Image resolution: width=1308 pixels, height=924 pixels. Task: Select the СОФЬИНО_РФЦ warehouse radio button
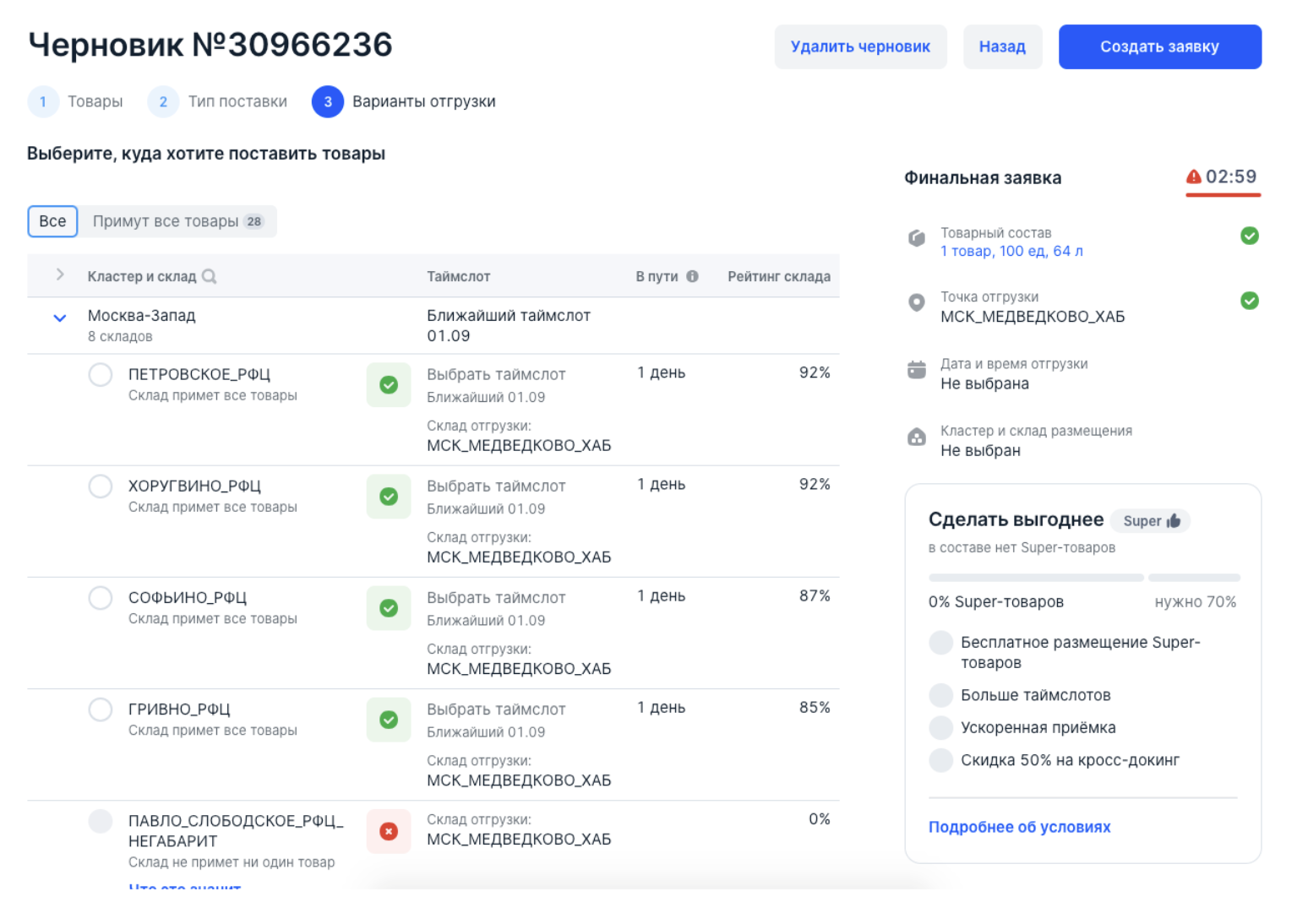101,597
